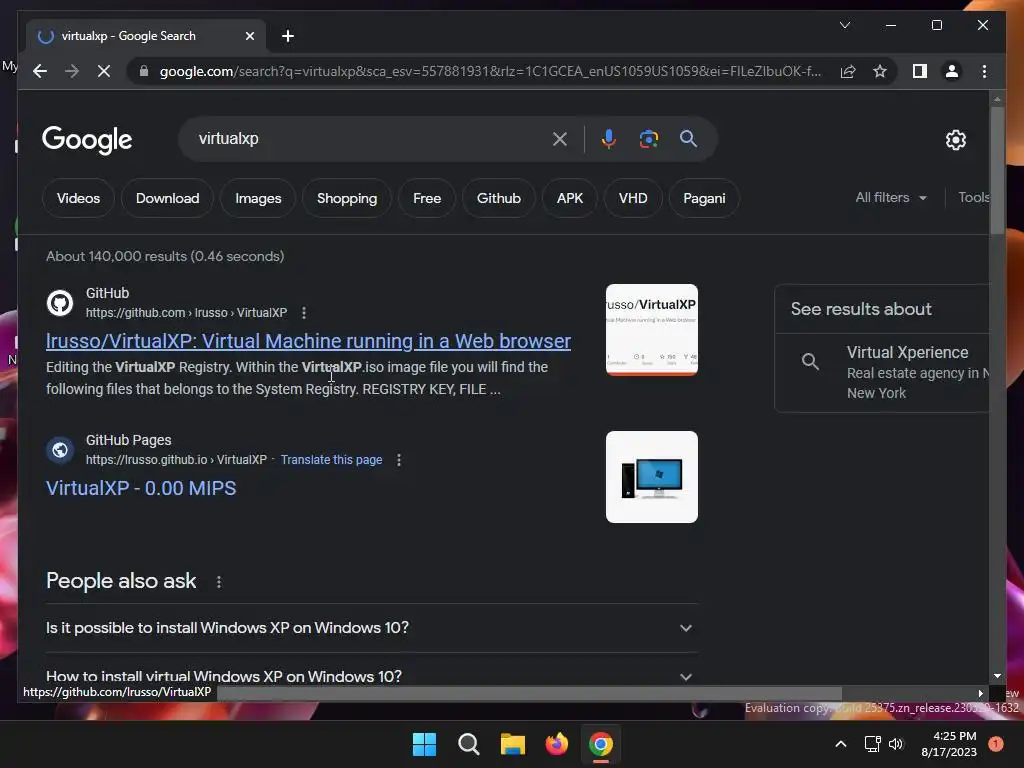
Task: Expand 'Is it possible to install Windows XP' question
Action: coord(372,628)
